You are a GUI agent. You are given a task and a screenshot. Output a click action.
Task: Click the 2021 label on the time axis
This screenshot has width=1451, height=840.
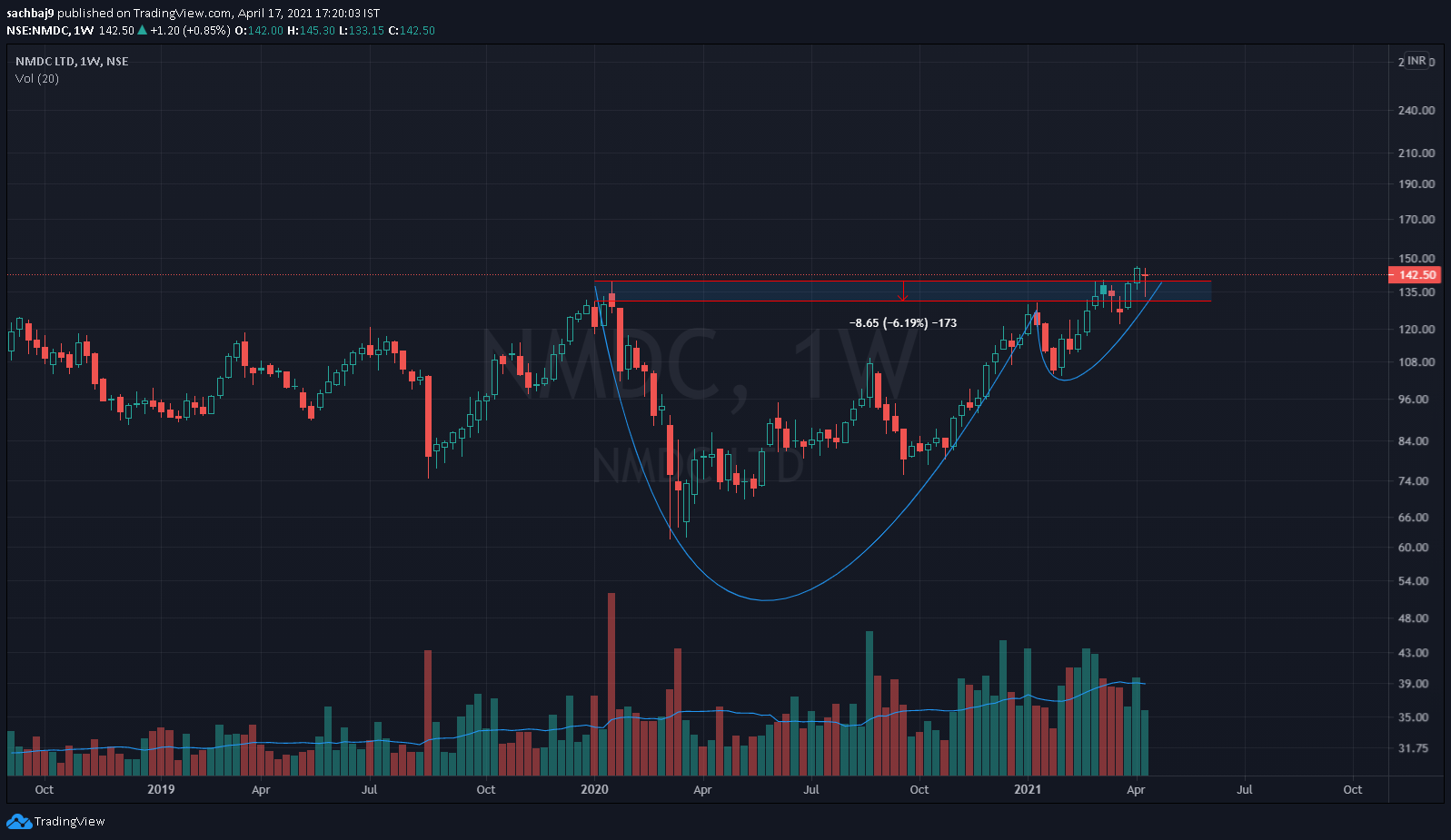click(1028, 789)
